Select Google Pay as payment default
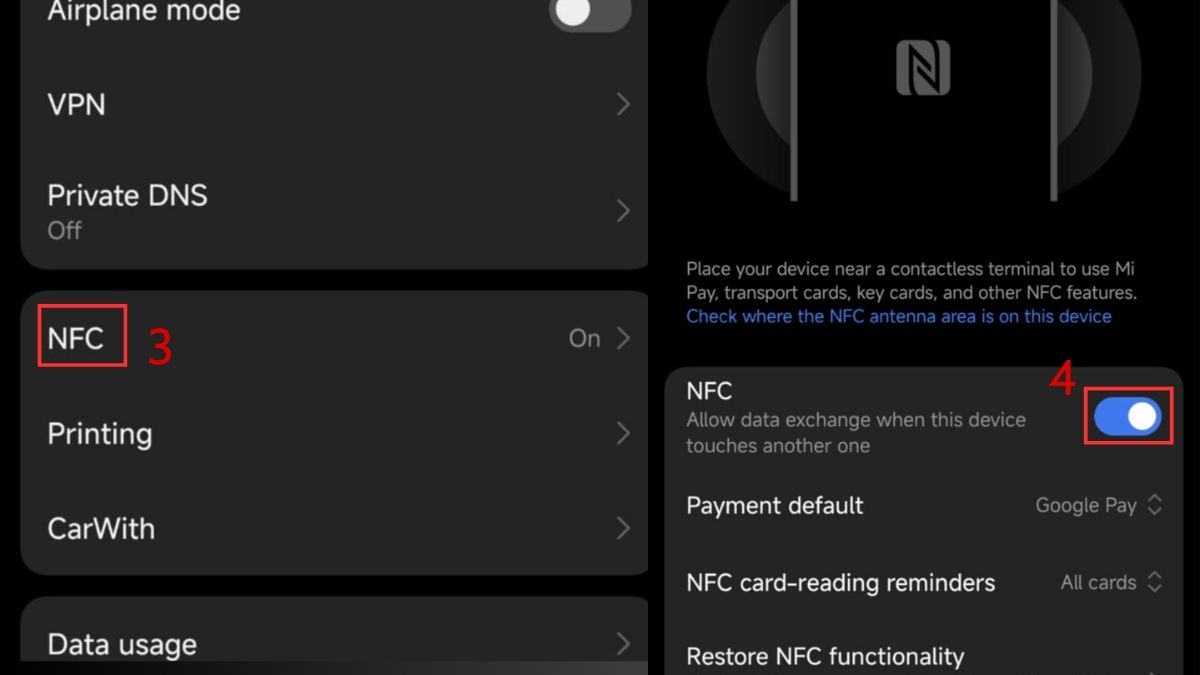Screen dimensions: 1200x675 pyautogui.click(x=1085, y=505)
